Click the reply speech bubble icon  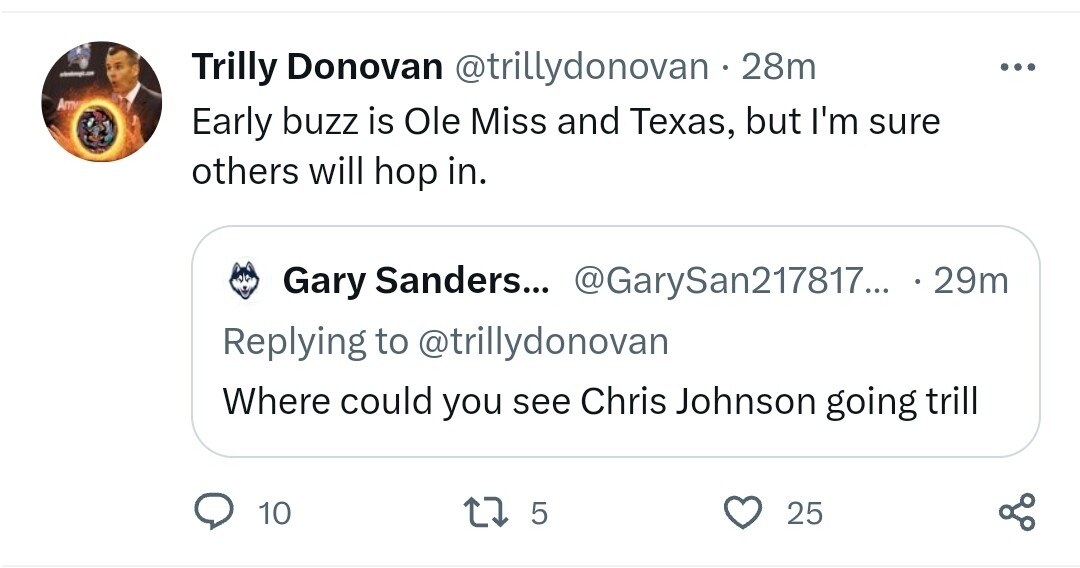[x=212, y=512]
